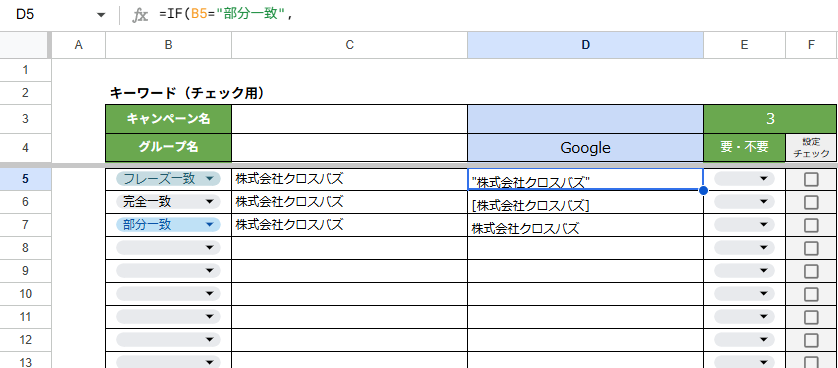The height and width of the screenshot is (368, 838).
Task: Open 完全一致 dropdown in row 6
Action: pos(168,202)
